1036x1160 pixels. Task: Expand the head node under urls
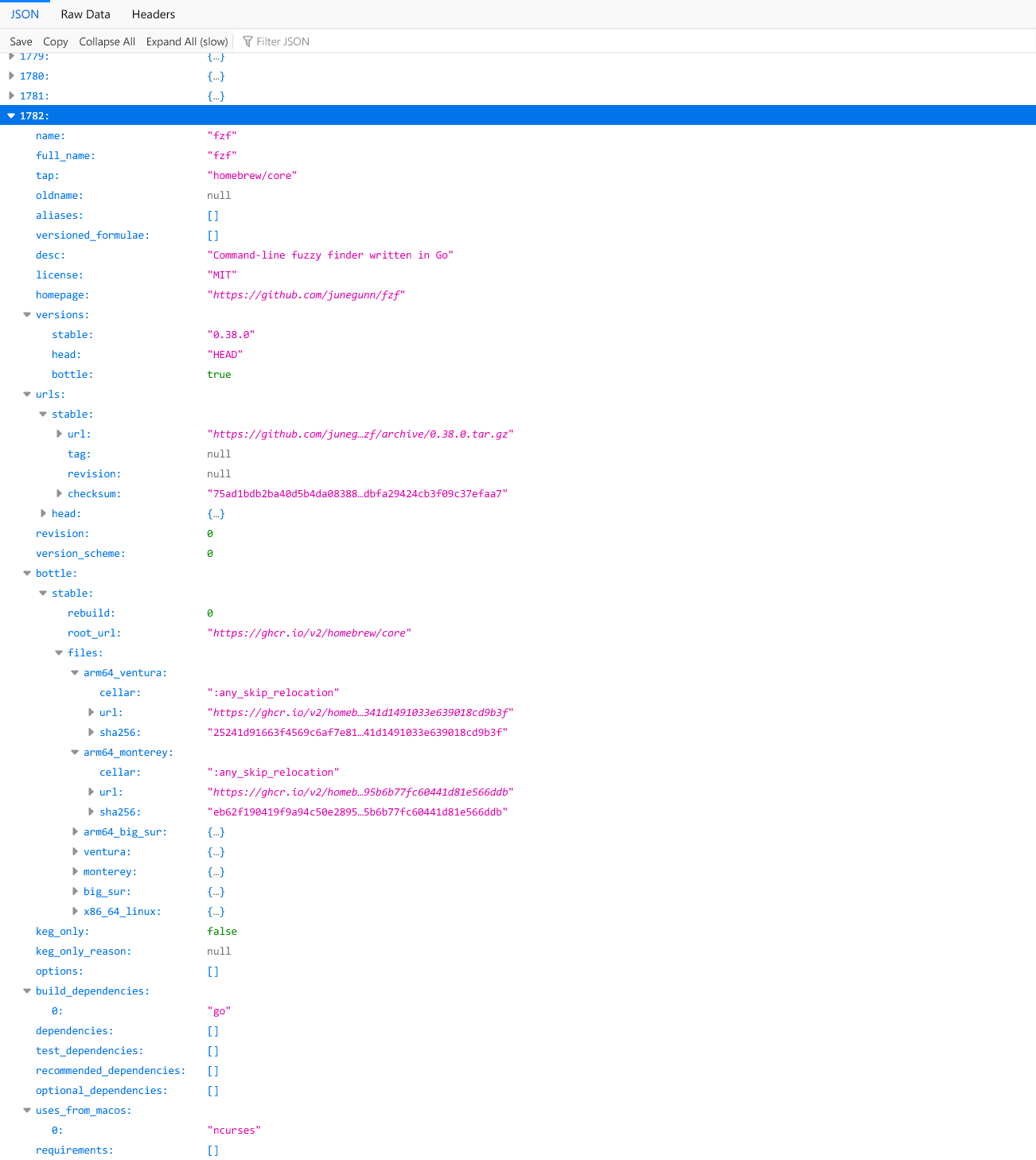click(43, 513)
